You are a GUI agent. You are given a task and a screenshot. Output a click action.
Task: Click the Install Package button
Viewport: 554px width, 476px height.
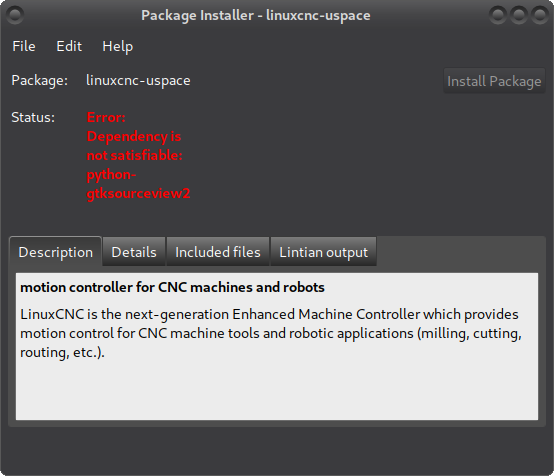point(494,81)
